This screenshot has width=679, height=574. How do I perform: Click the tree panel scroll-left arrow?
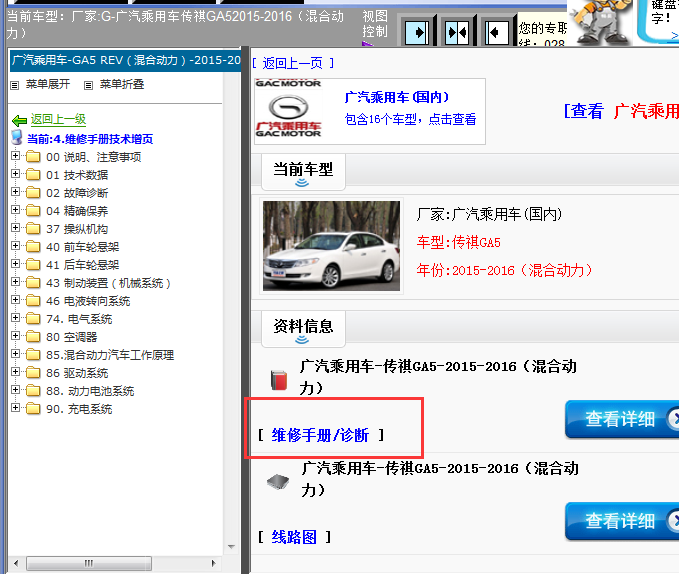(x=16, y=563)
